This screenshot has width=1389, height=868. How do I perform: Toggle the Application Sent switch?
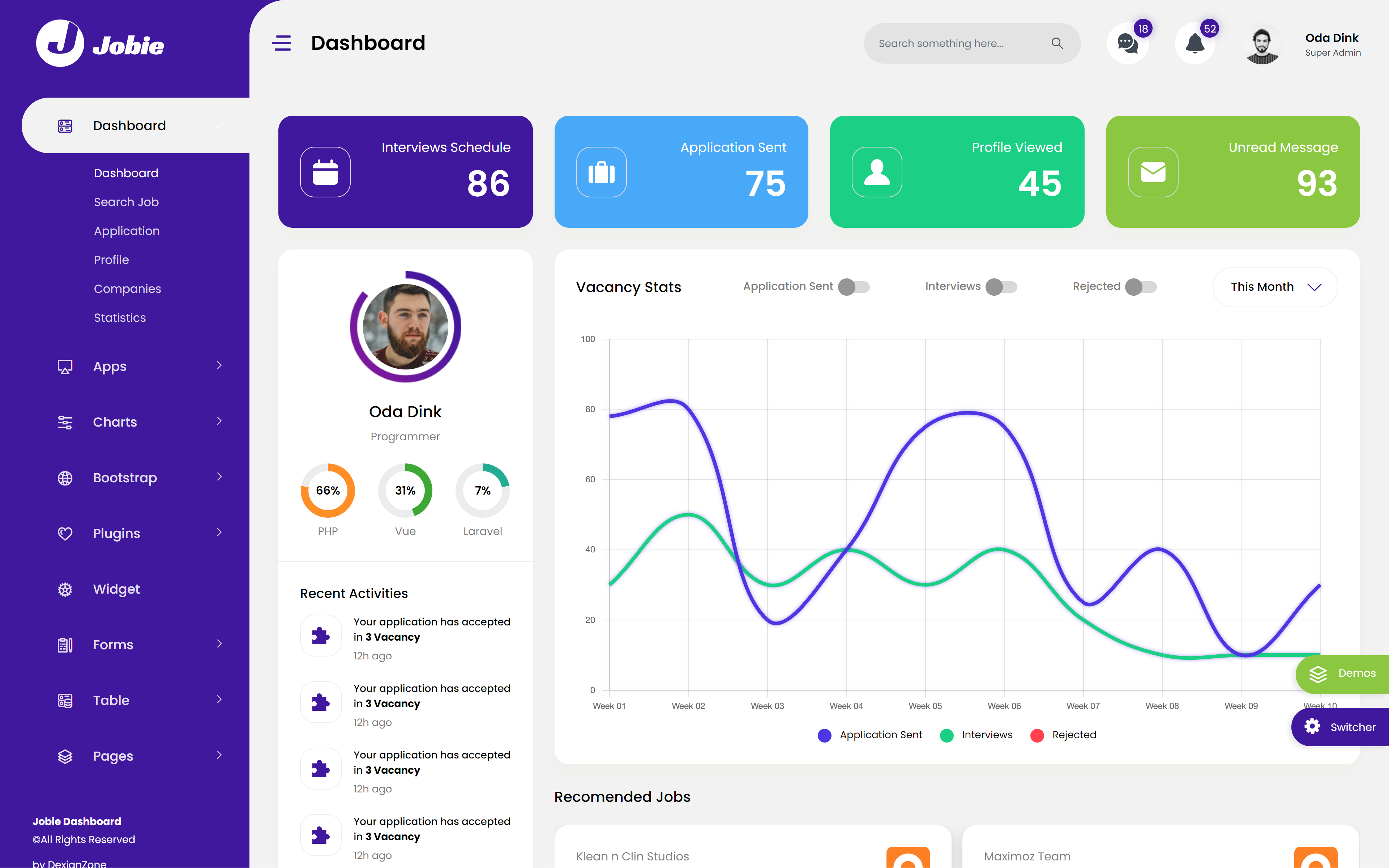[854, 287]
